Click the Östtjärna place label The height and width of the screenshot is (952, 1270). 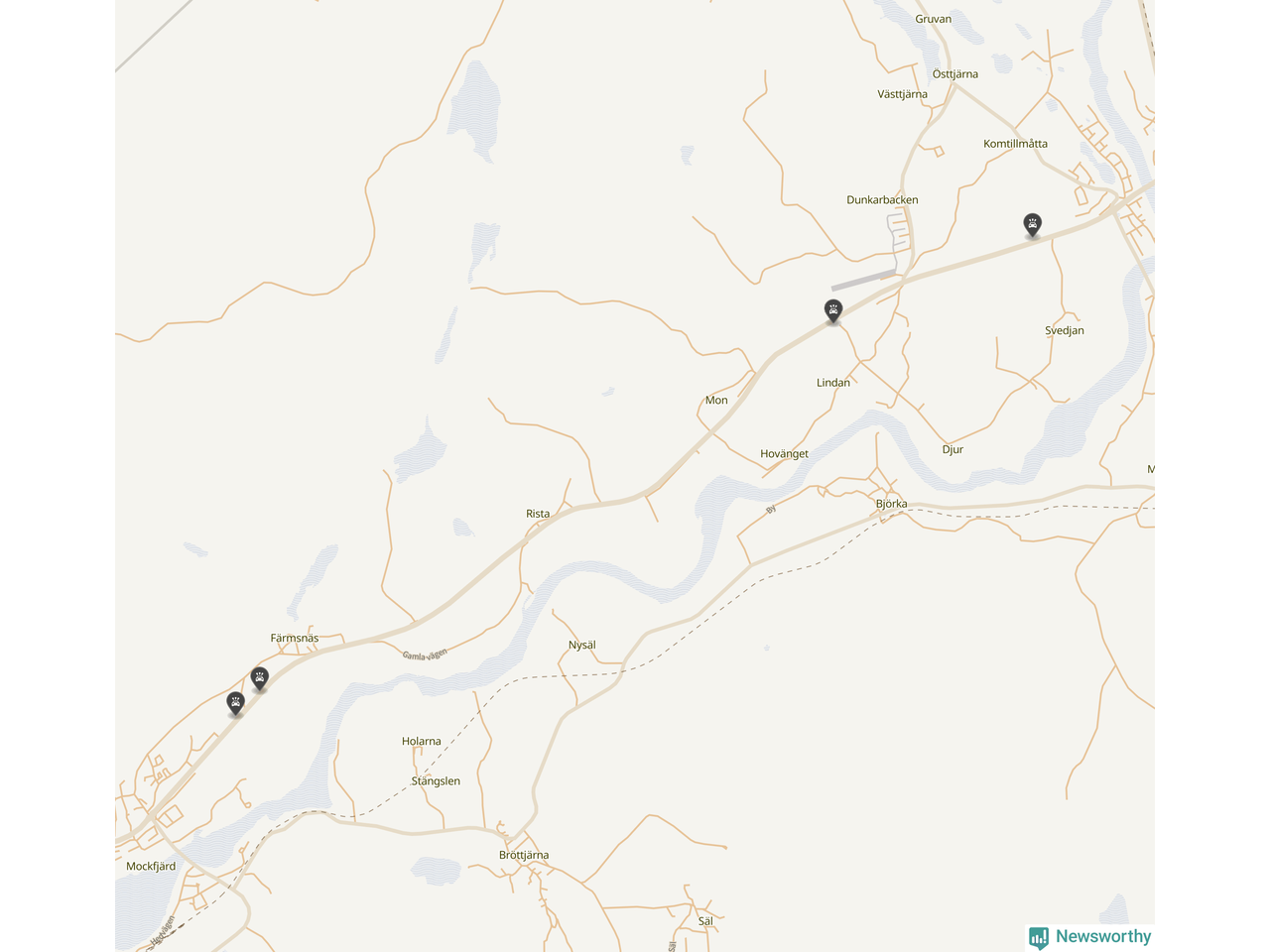tap(955, 74)
